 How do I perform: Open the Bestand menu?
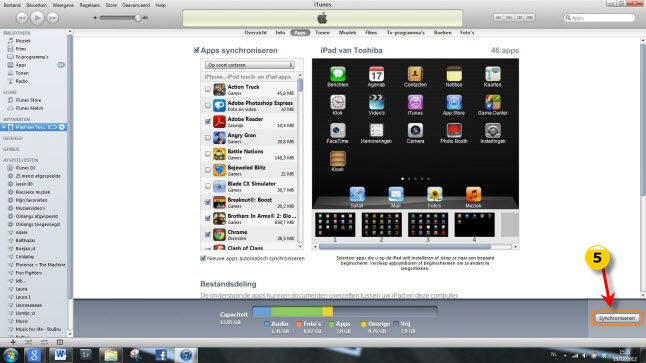point(12,5)
